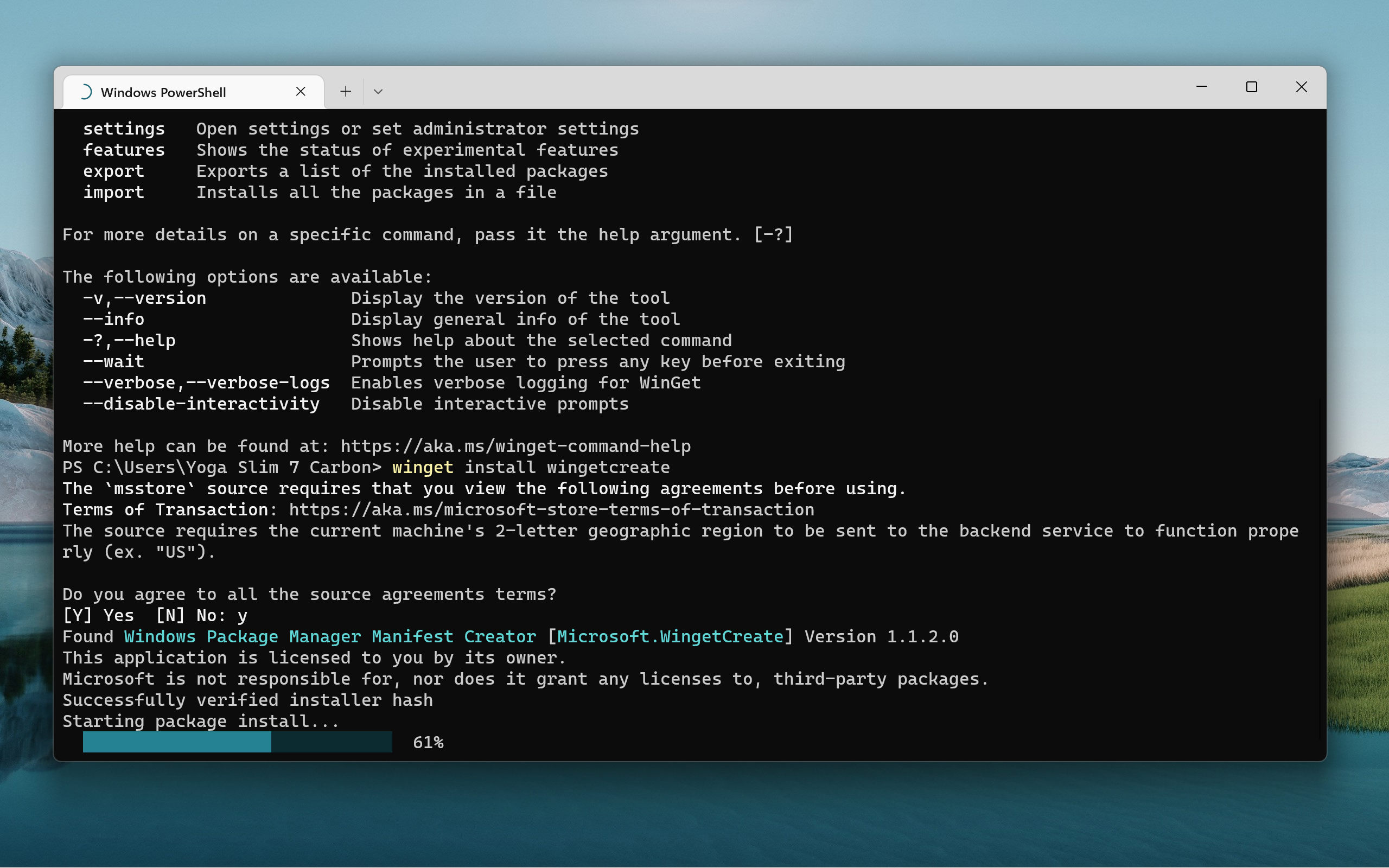The width and height of the screenshot is (1389, 868).
Task: Click 'Disable interactive prompts' description
Action: coord(489,404)
